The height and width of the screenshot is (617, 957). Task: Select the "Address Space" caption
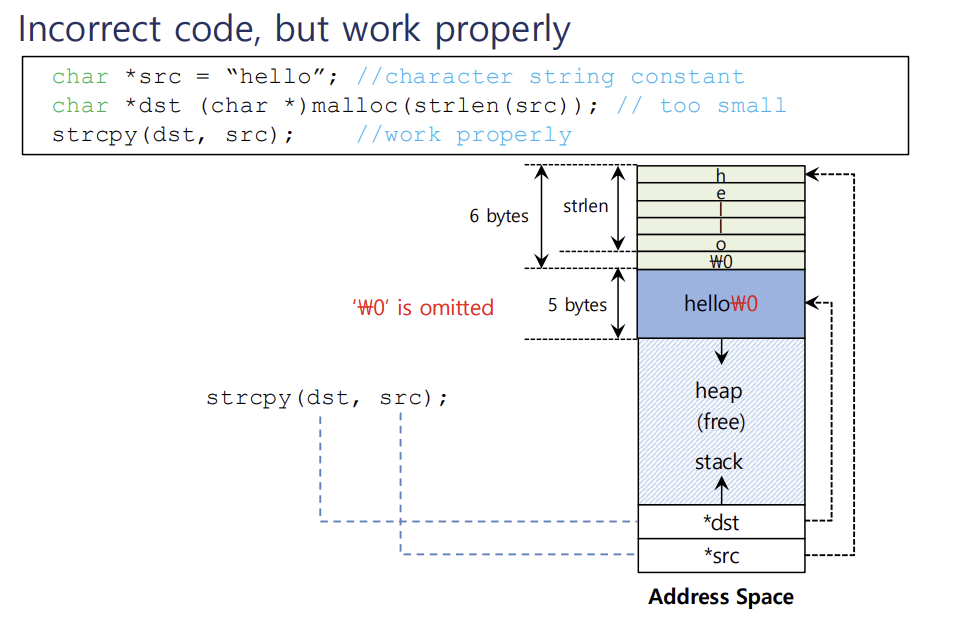click(x=721, y=596)
